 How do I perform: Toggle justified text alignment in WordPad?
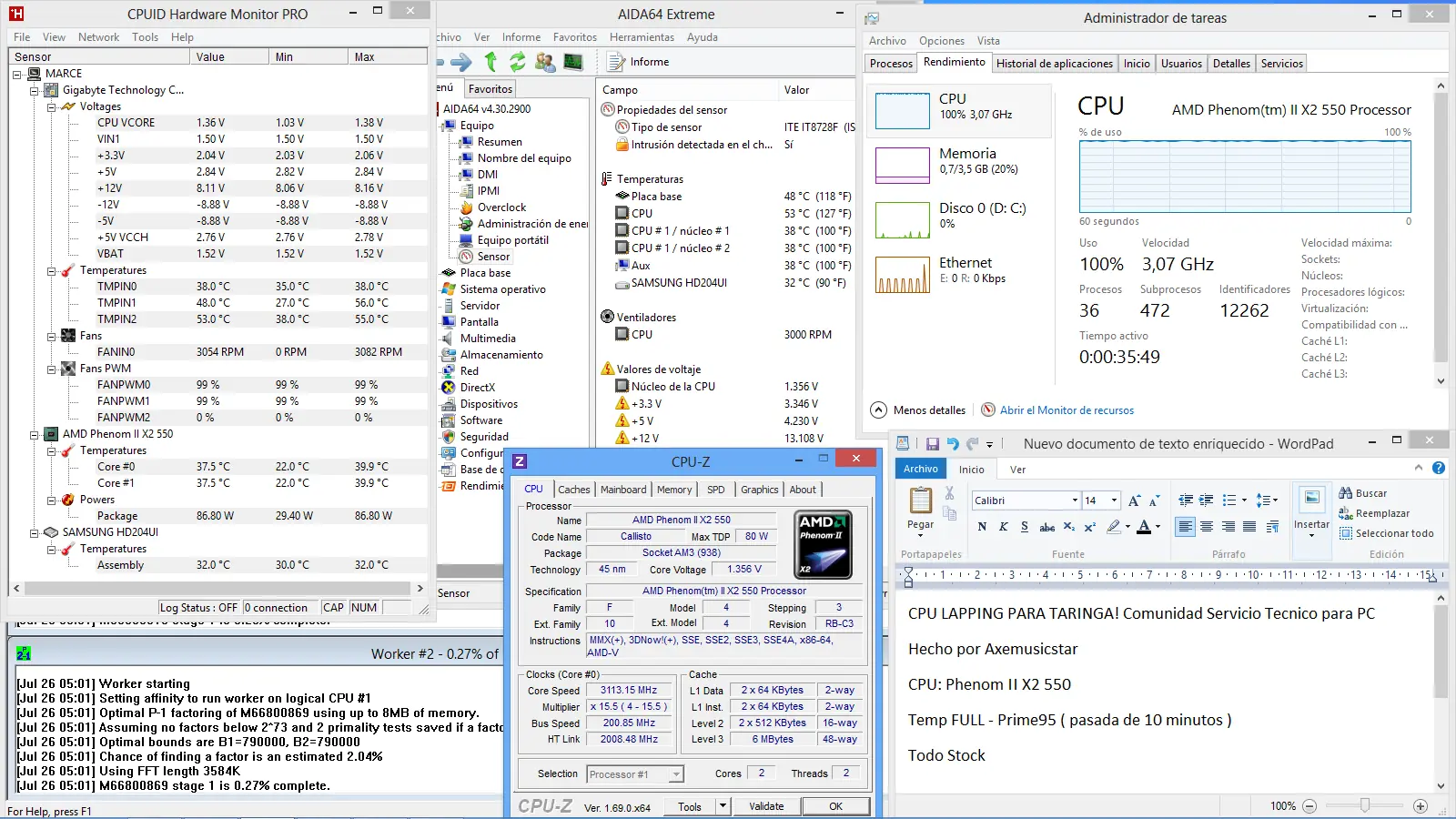[1249, 526]
